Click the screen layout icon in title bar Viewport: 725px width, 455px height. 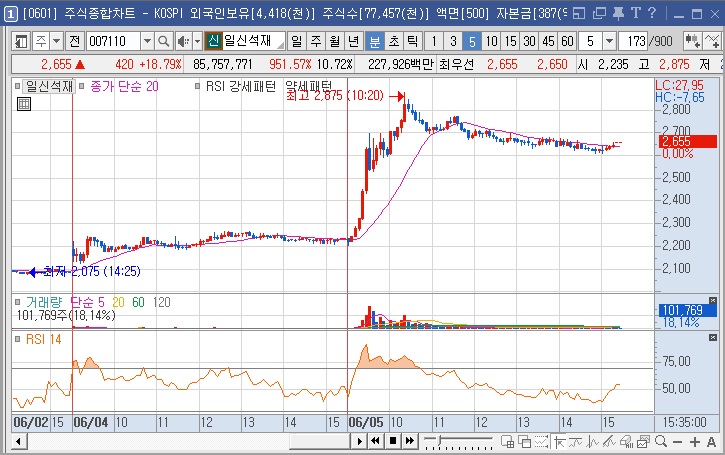pyautogui.click(x=579, y=13)
